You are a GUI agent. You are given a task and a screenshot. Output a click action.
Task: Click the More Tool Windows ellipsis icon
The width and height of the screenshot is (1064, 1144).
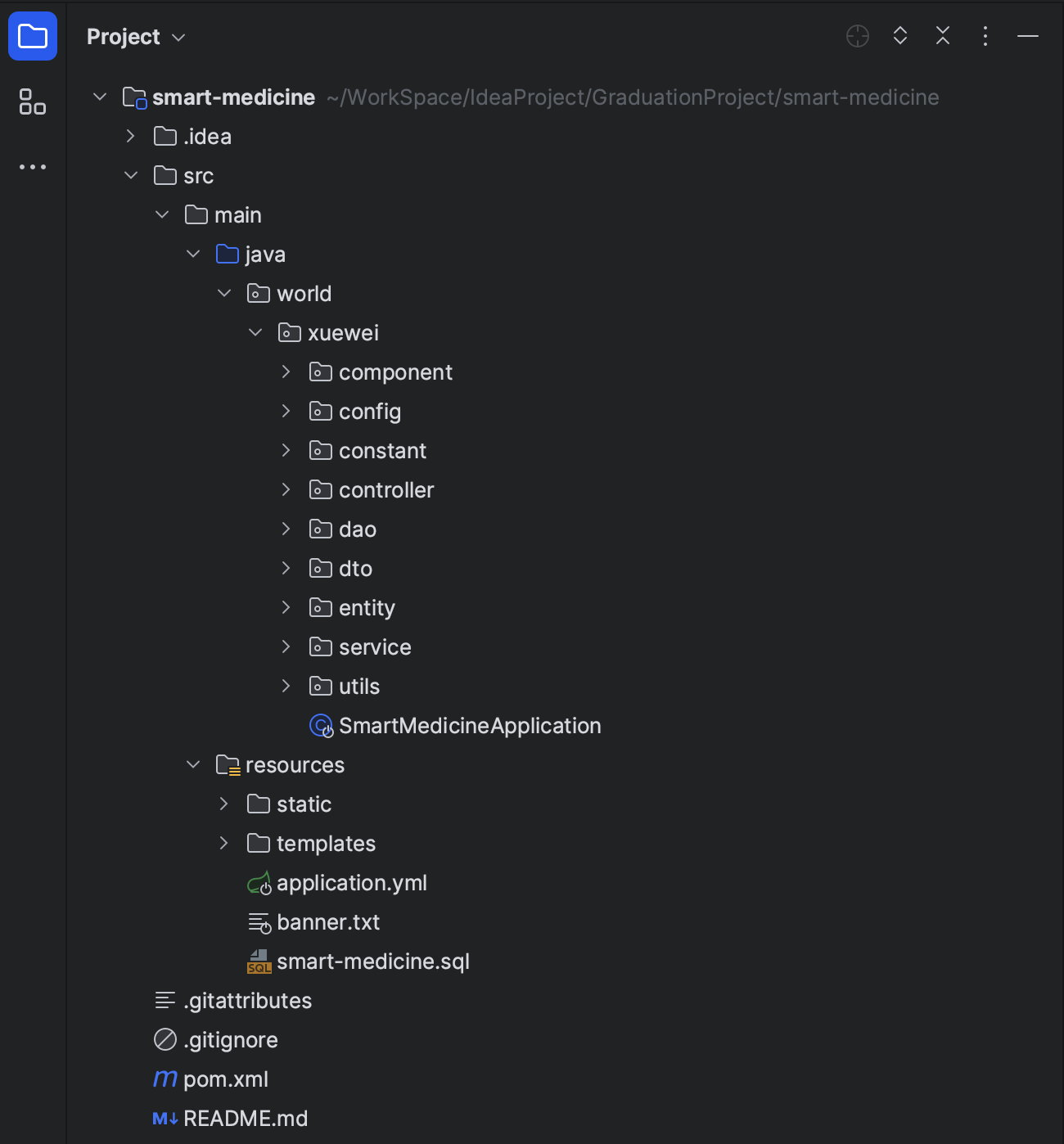33,167
